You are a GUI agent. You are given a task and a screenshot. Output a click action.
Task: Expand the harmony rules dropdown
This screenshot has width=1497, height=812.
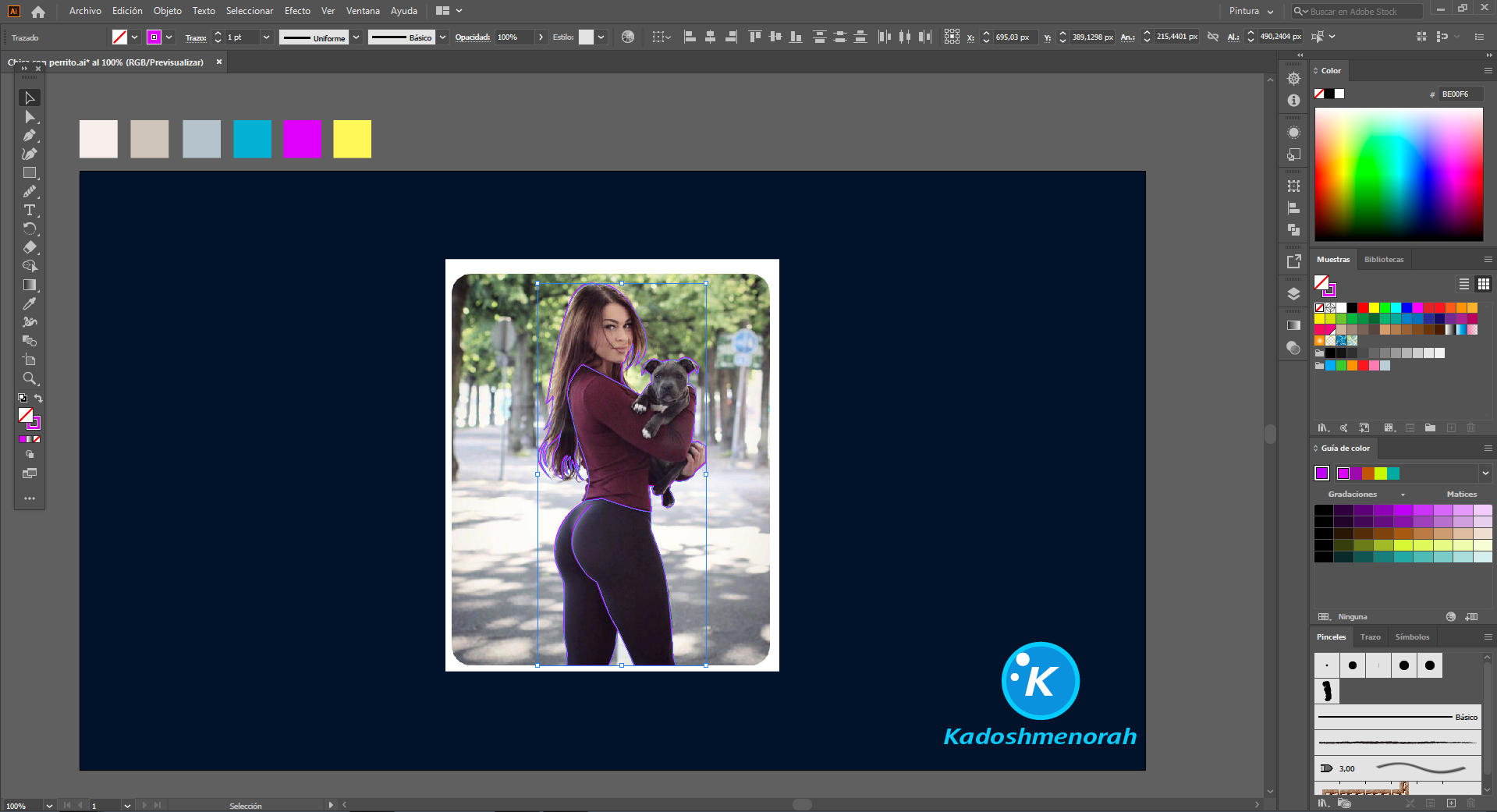click(x=1485, y=473)
